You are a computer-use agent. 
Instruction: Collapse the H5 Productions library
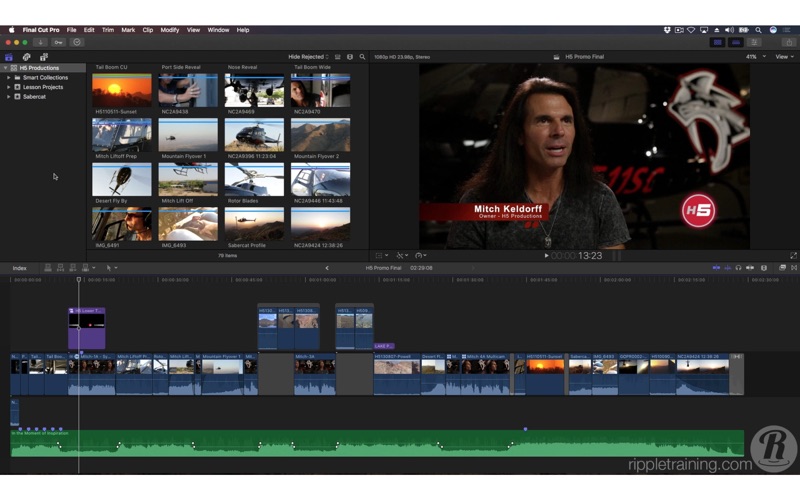click(x=6, y=68)
